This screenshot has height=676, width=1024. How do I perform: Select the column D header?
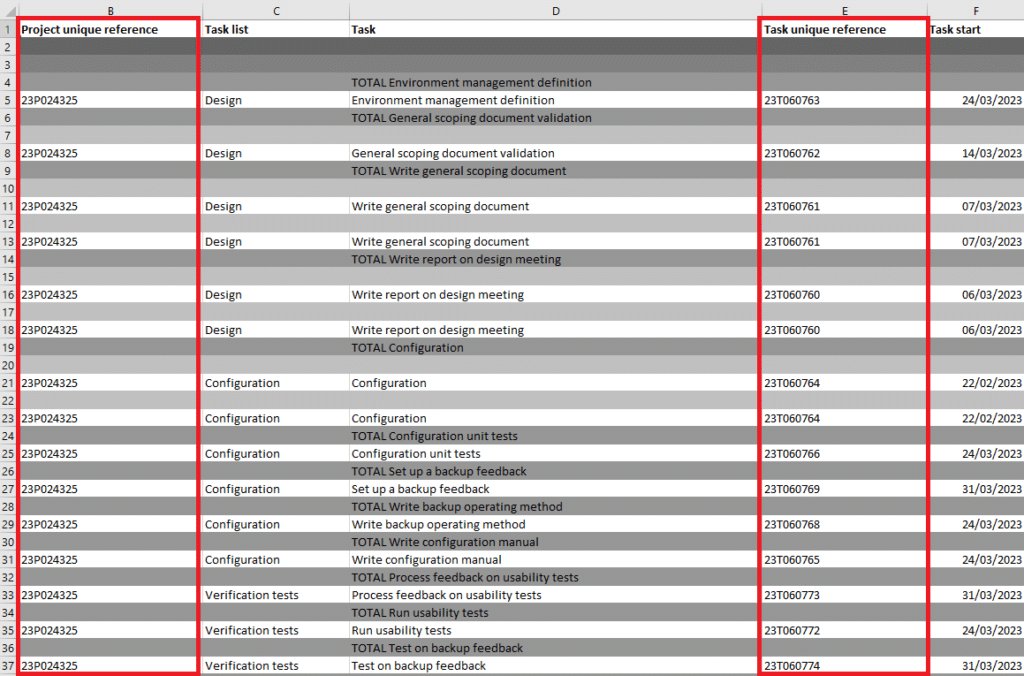555,10
